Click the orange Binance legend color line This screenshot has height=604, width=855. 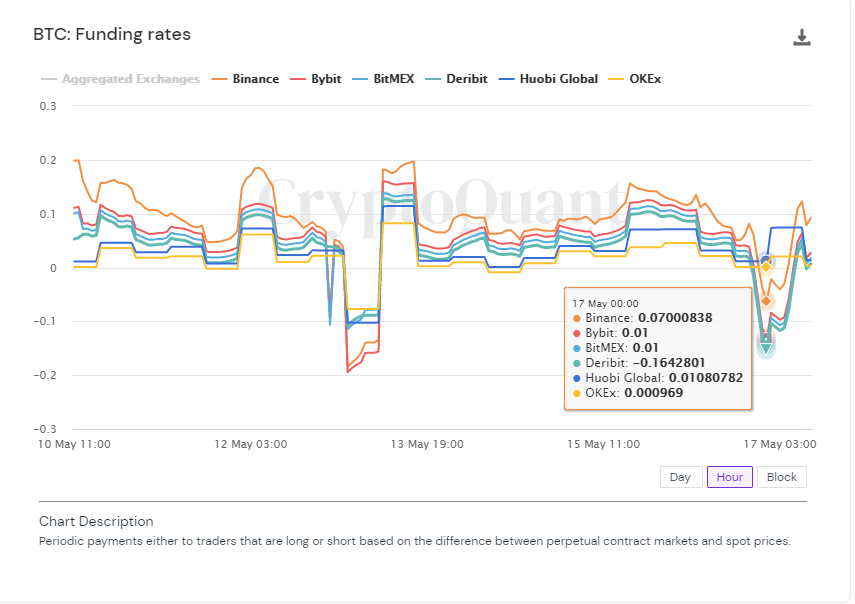219,79
